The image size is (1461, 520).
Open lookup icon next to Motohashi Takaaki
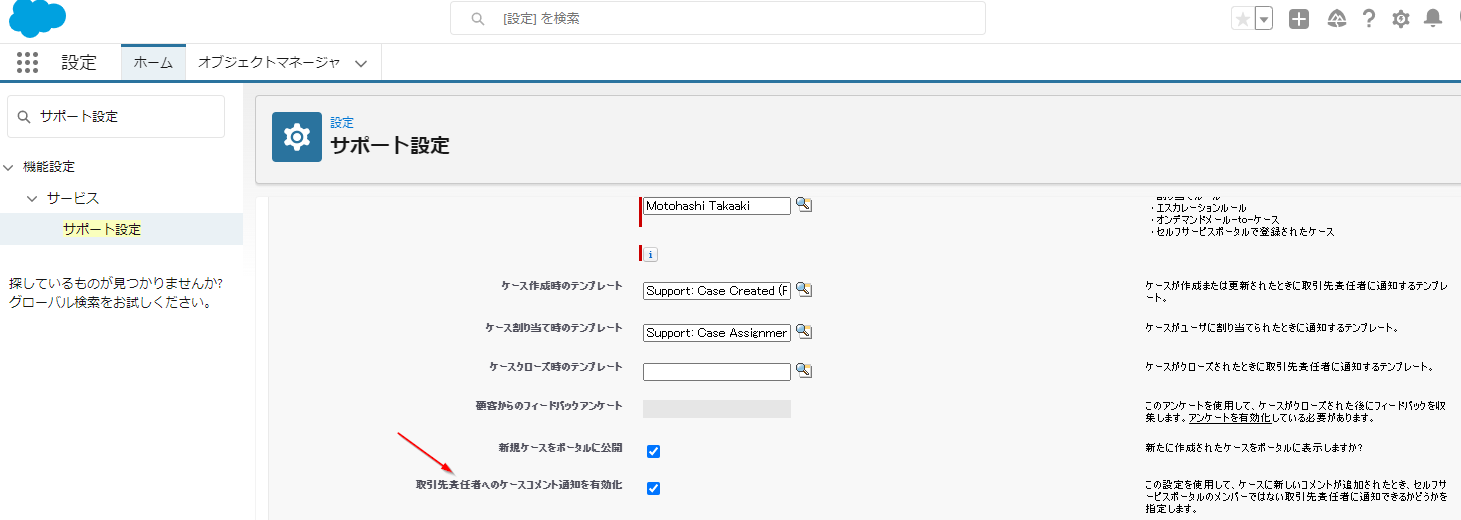803,205
